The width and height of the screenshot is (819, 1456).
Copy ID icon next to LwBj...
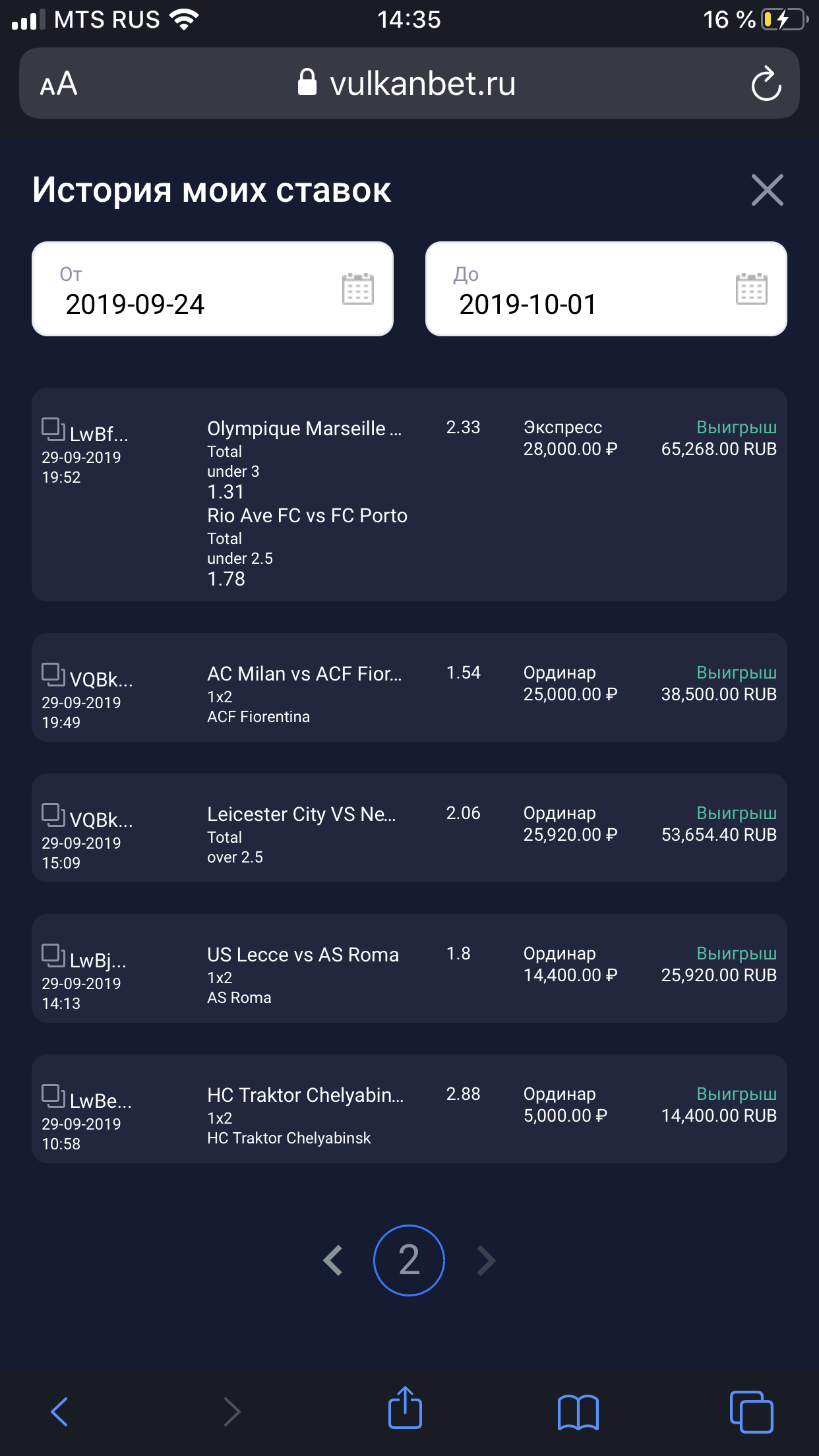coord(53,956)
